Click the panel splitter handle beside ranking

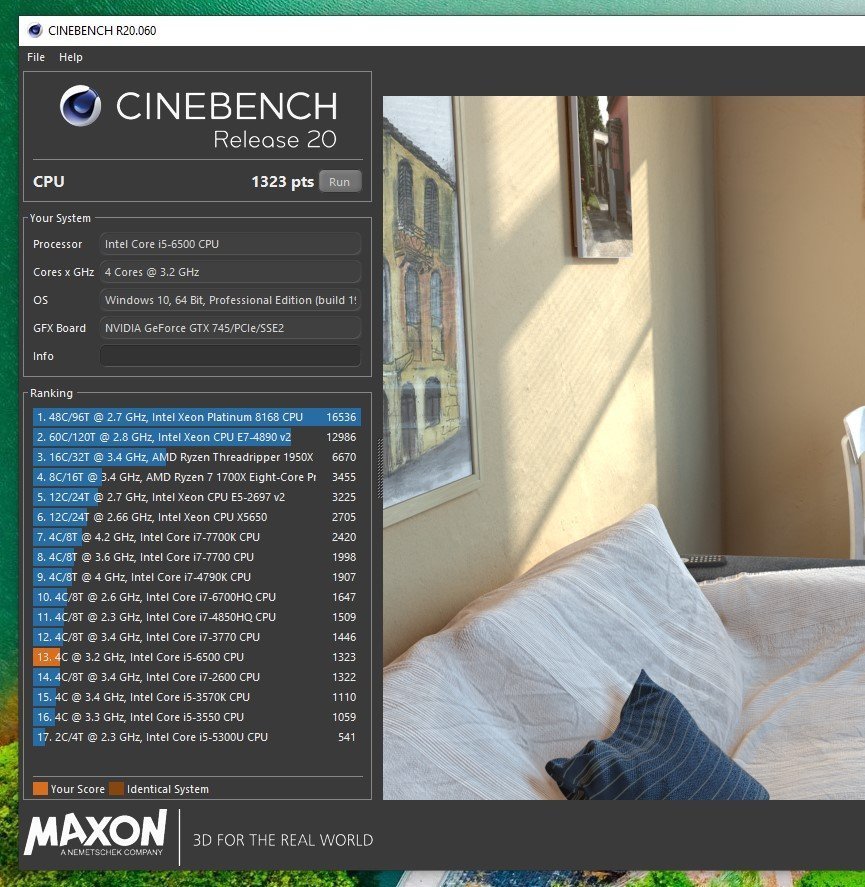379,468
